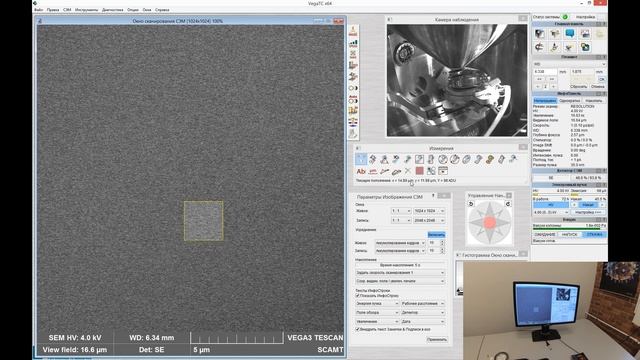
Task: Open the Опции menu
Action: coord(133,10)
